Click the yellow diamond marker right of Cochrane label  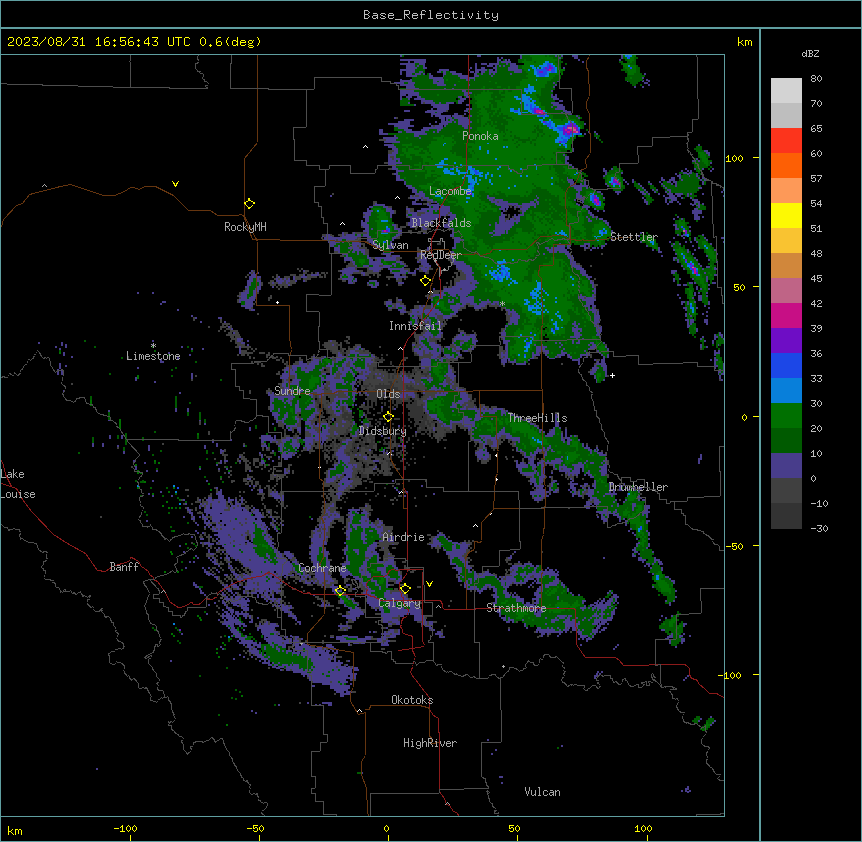pos(340,590)
